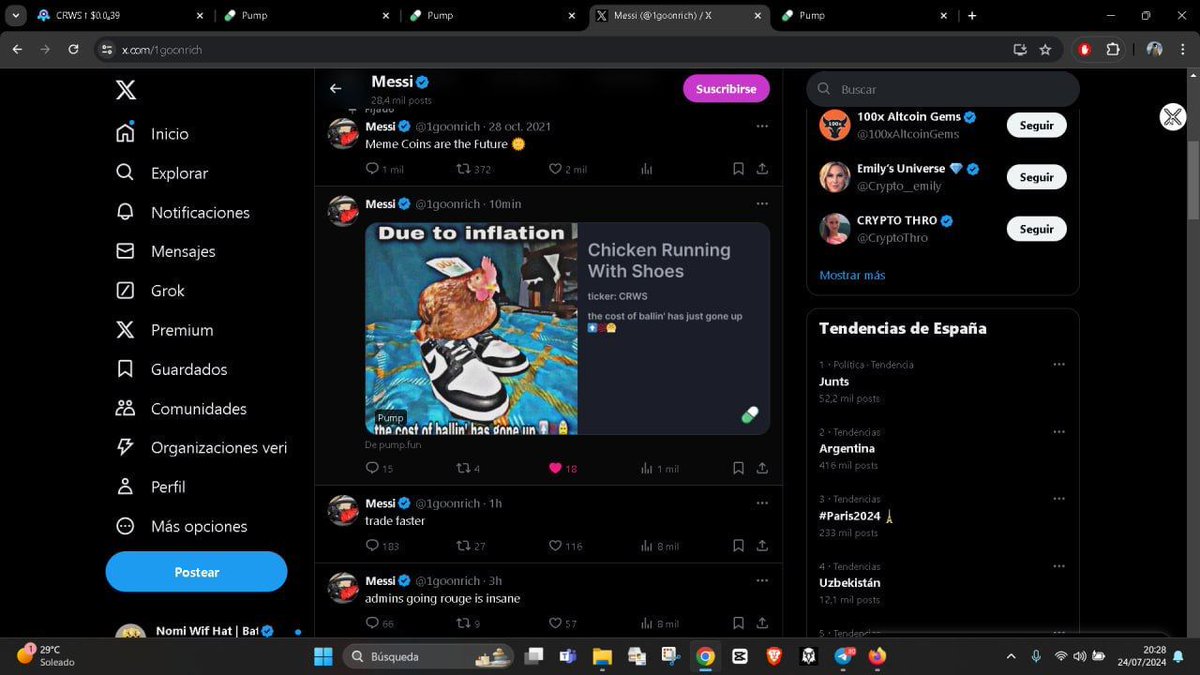This screenshot has width=1200, height=675.
Task: Open more menu on 'trade faster' post
Action: point(762,503)
